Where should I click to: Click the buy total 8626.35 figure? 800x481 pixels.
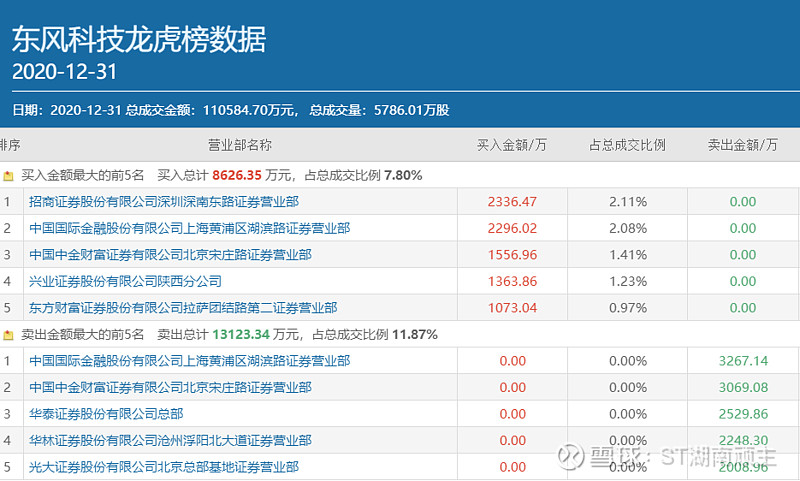pyautogui.click(x=237, y=175)
